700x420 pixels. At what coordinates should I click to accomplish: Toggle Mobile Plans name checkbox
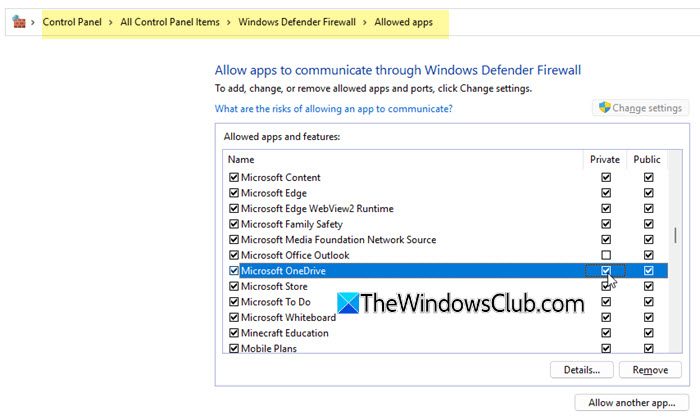coord(233,348)
